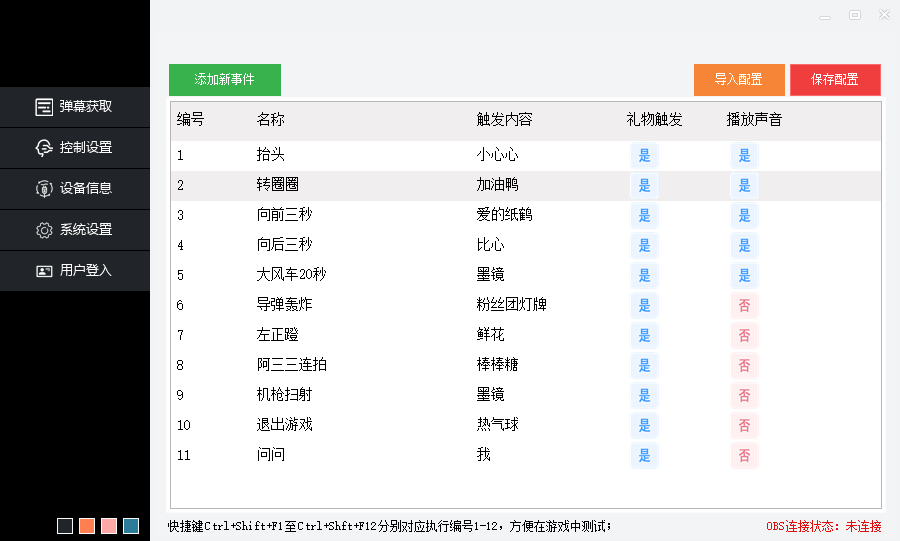Click the 控制设置 headset icon
Screen dimensions: 900x541
[x=44, y=148]
